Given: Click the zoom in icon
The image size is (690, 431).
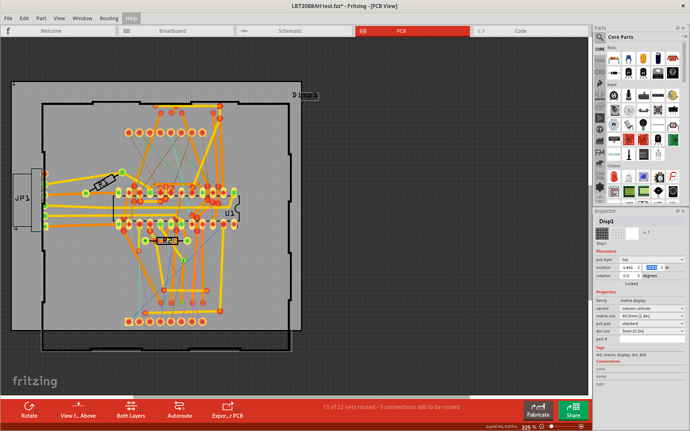Looking at the screenshot, I should coord(581,426).
